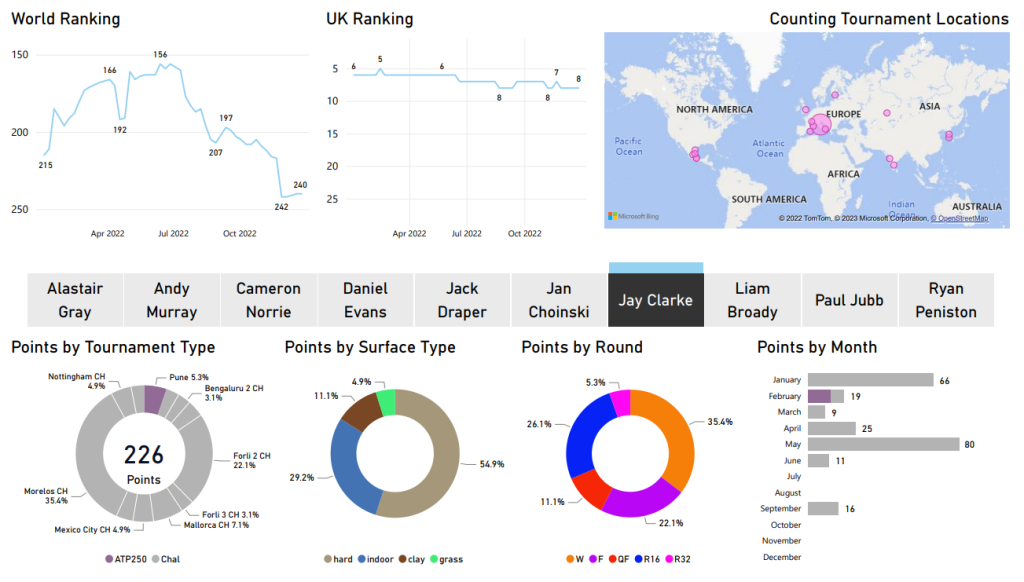Select the purple Pune donut segment
Screen dimensions: 1024x582
153,399
